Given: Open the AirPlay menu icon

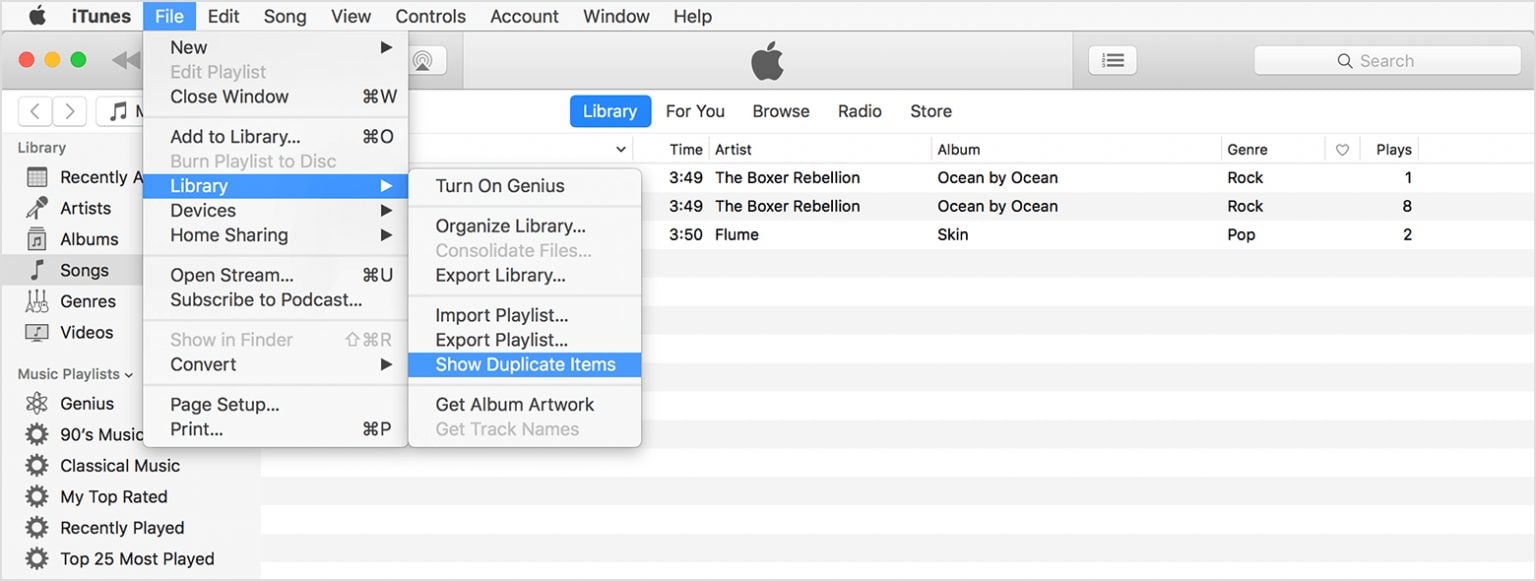Looking at the screenshot, I should (424, 60).
